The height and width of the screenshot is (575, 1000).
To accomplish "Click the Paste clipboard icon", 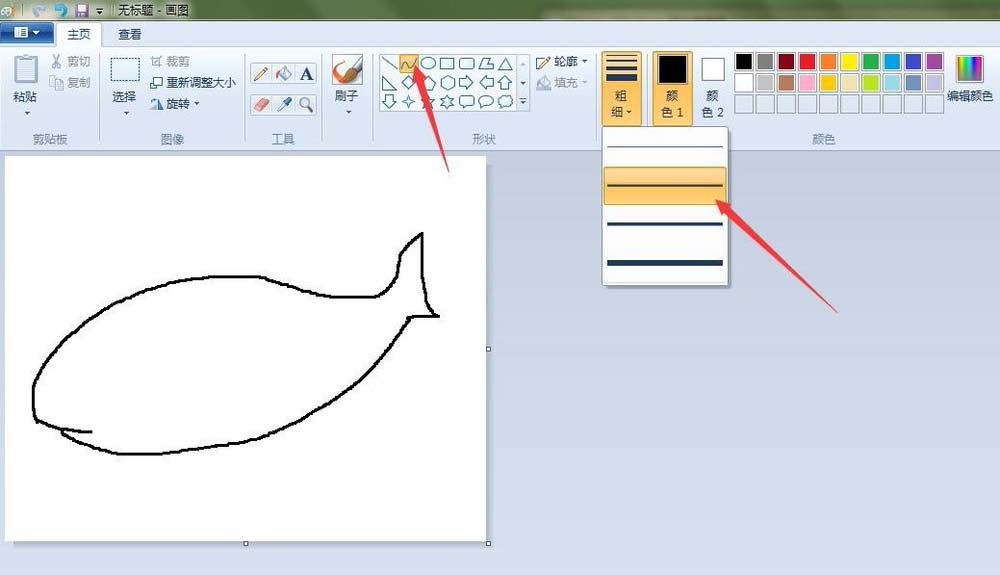I will pyautogui.click(x=26, y=69).
